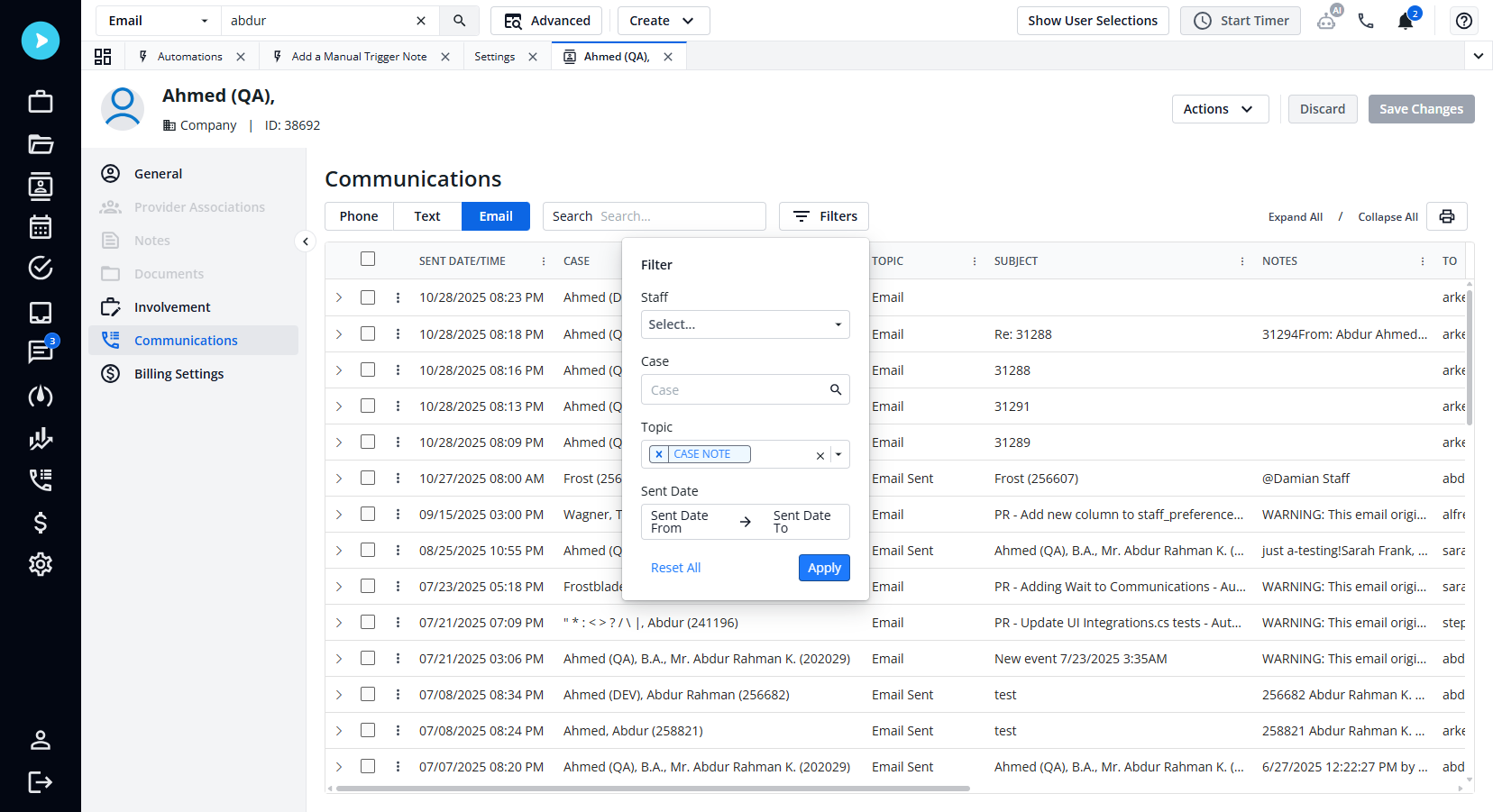This screenshot has height=812, width=1493.
Task: Click the Apply button in the Filter panel
Action: 823,568
